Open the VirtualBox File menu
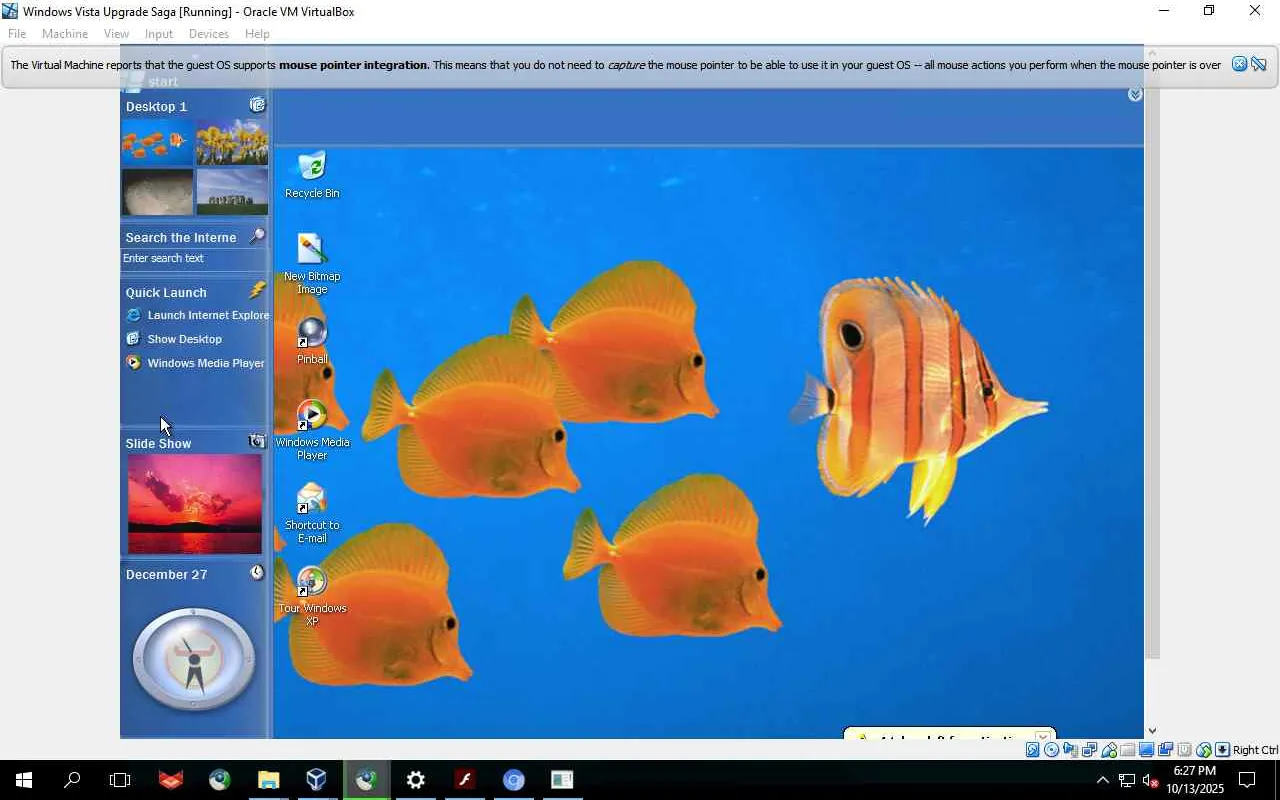The image size is (1280, 800). point(17,33)
